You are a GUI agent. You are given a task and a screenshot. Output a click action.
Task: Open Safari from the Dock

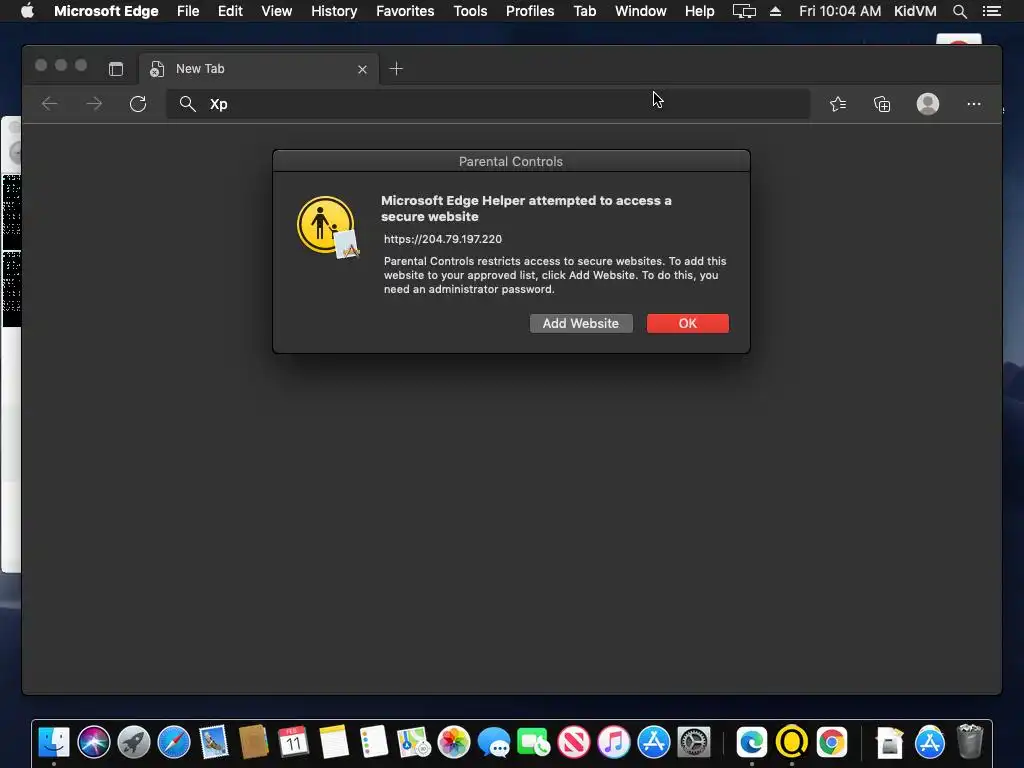(174, 742)
